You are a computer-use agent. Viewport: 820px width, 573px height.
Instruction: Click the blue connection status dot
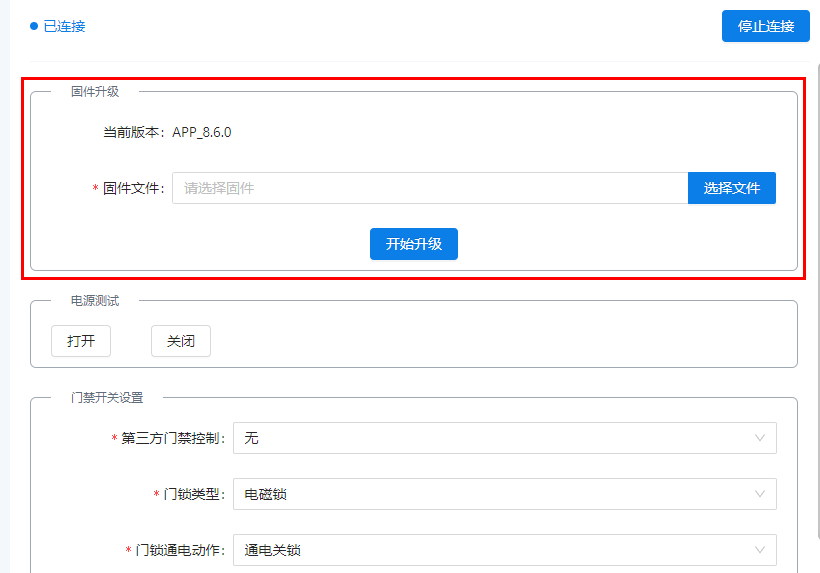click(34, 26)
